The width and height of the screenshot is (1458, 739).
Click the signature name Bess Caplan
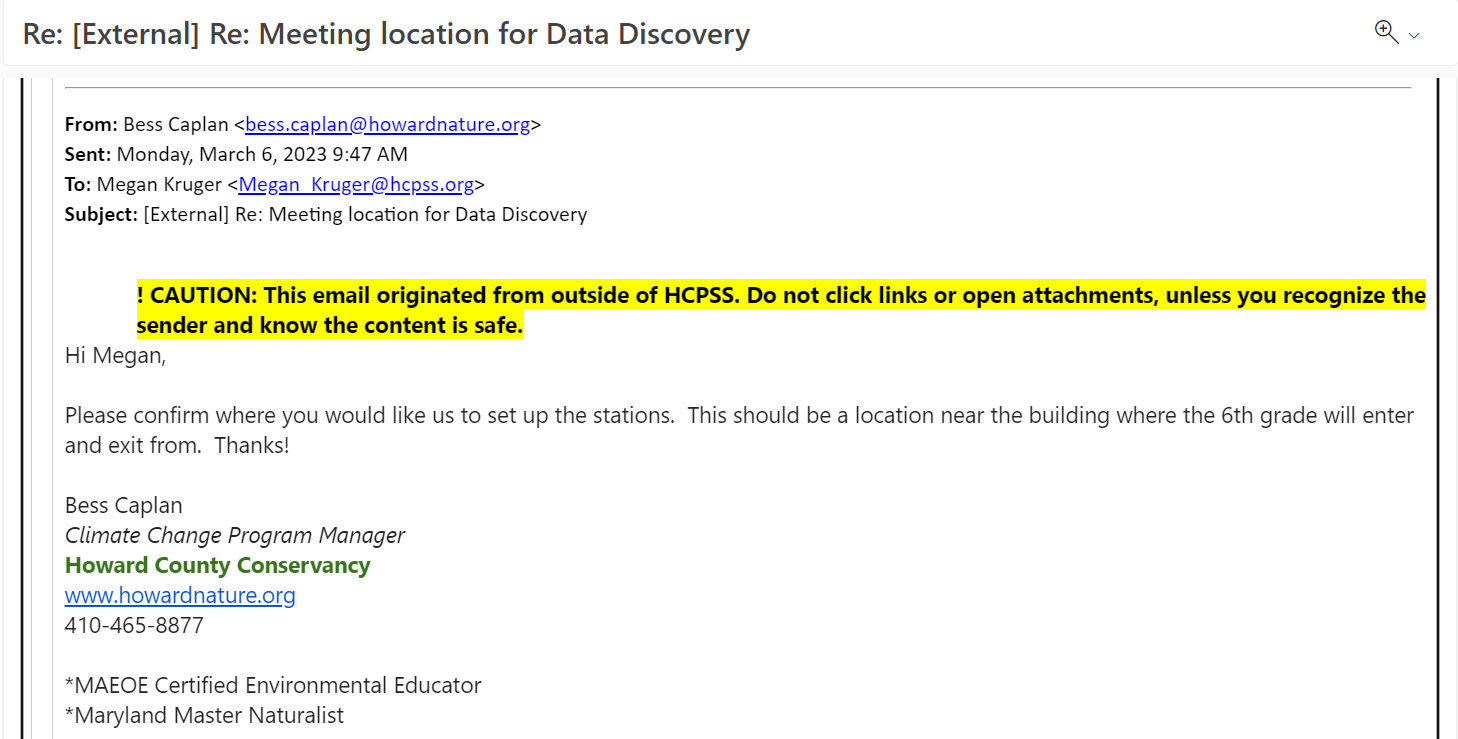[x=124, y=505]
